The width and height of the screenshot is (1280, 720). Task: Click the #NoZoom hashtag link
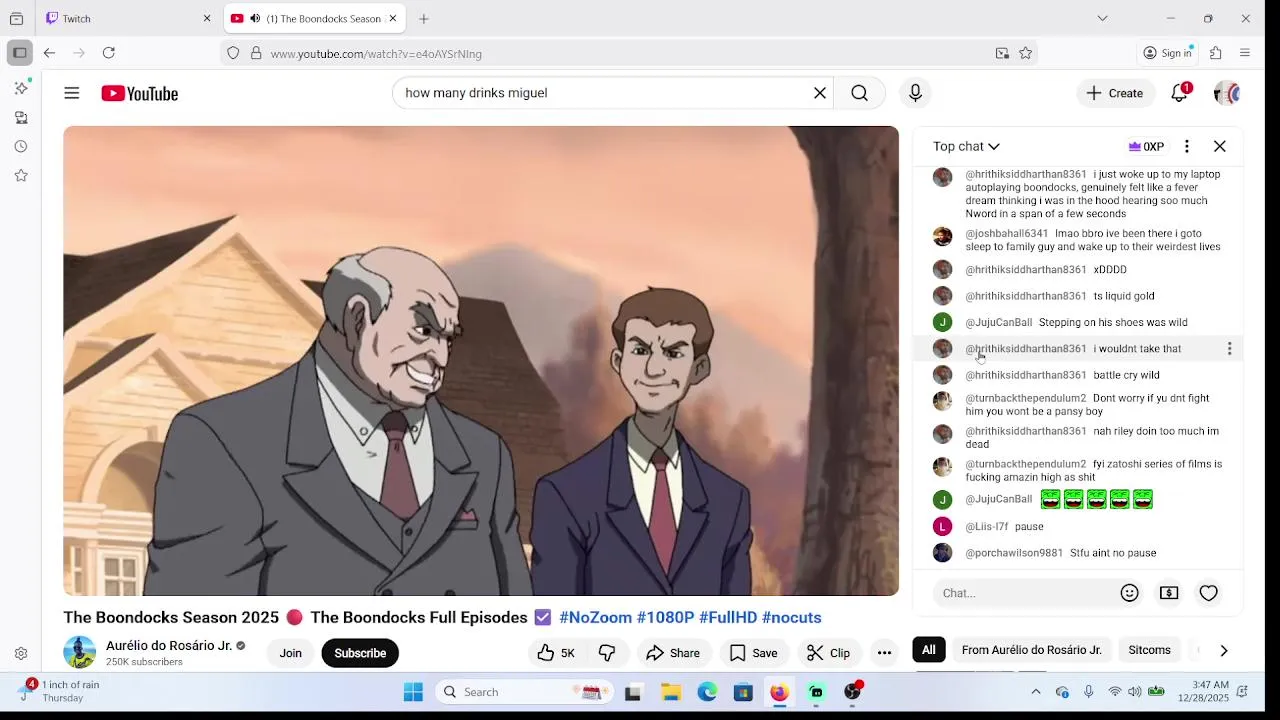[595, 618]
